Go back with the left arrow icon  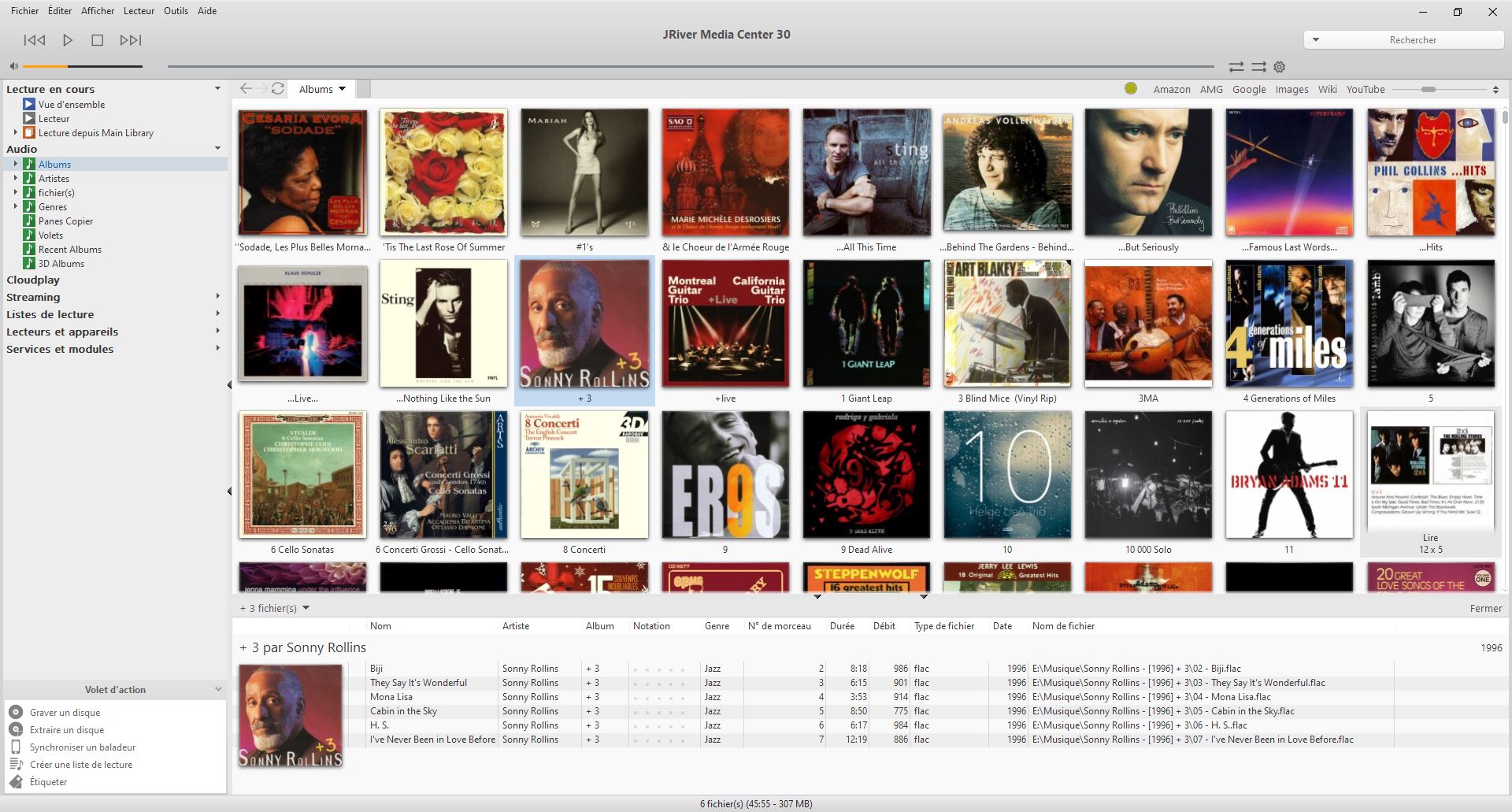coord(246,89)
